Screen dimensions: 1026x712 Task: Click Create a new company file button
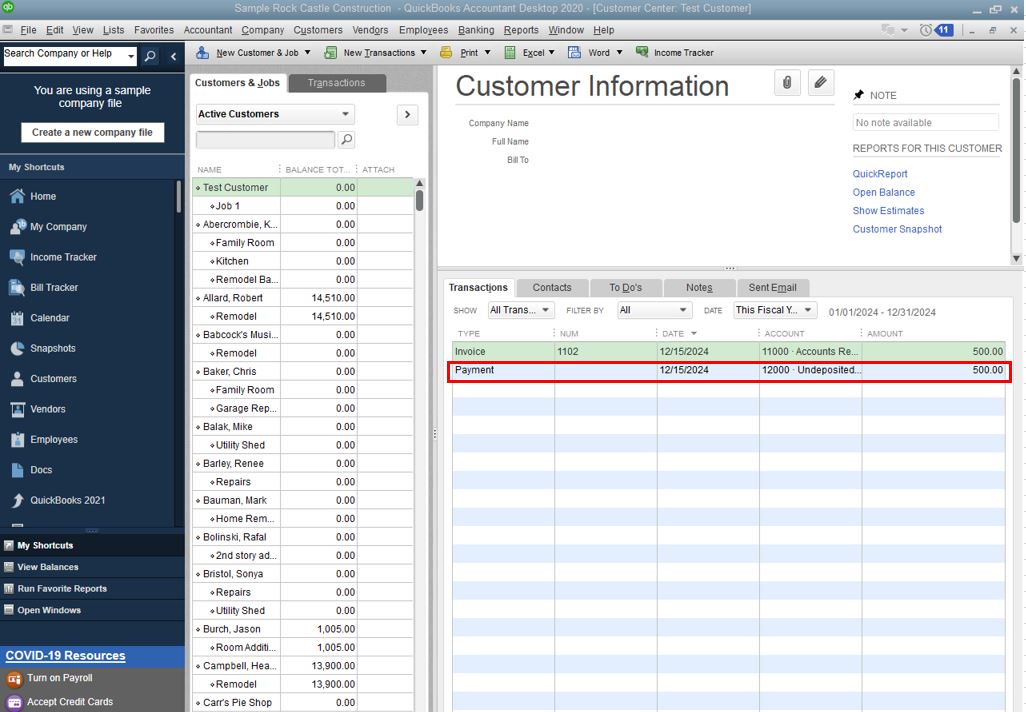92,133
